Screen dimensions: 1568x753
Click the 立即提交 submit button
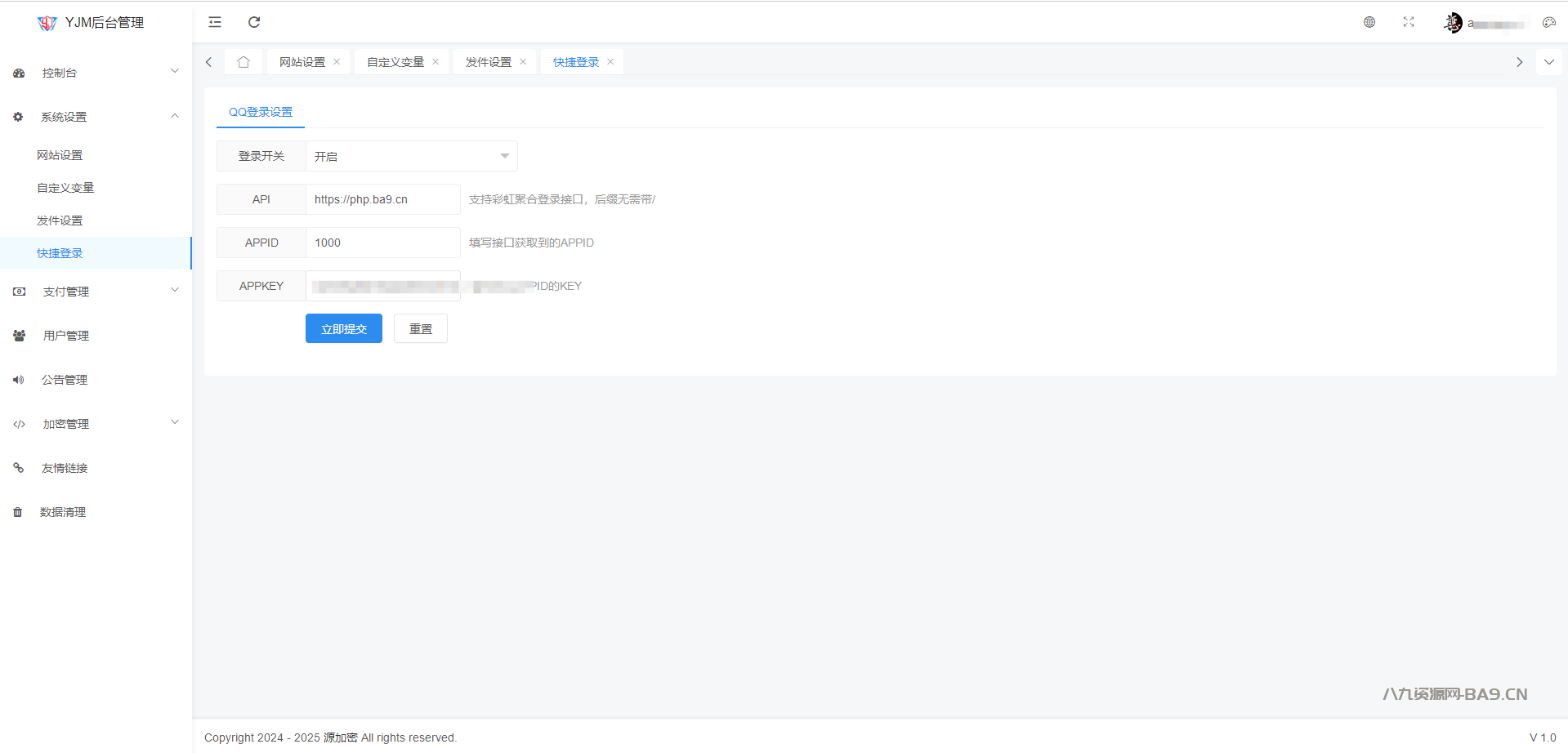click(343, 328)
